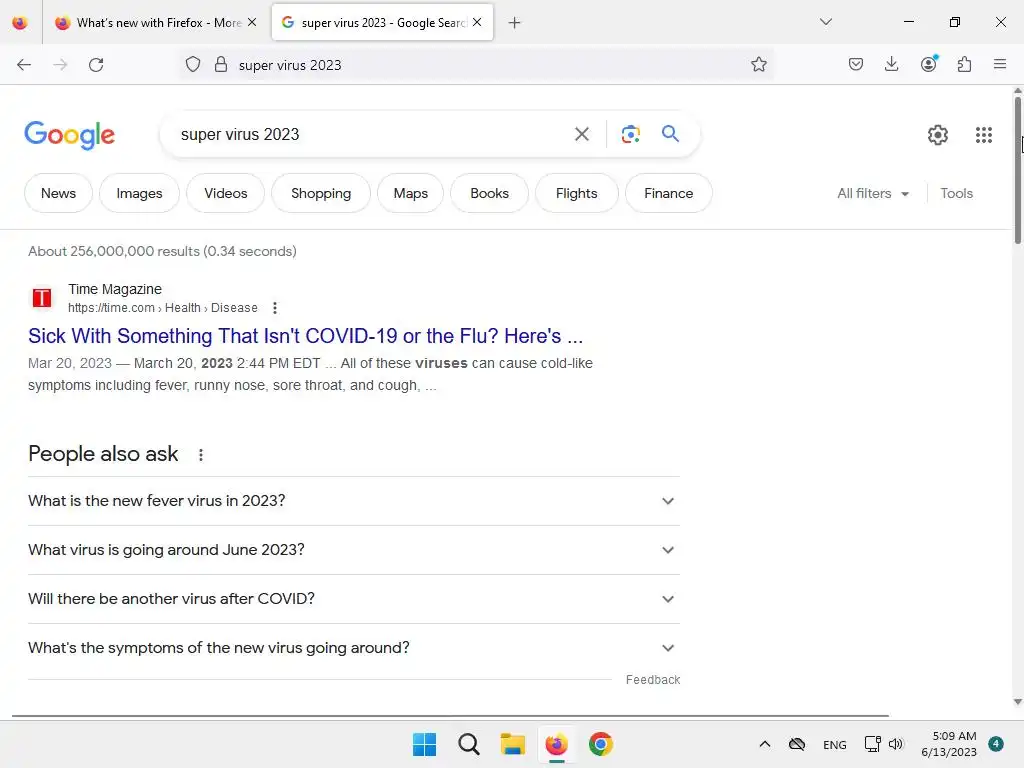Click into the Google search input
The width and height of the screenshot is (1024, 768).
pos(369,135)
